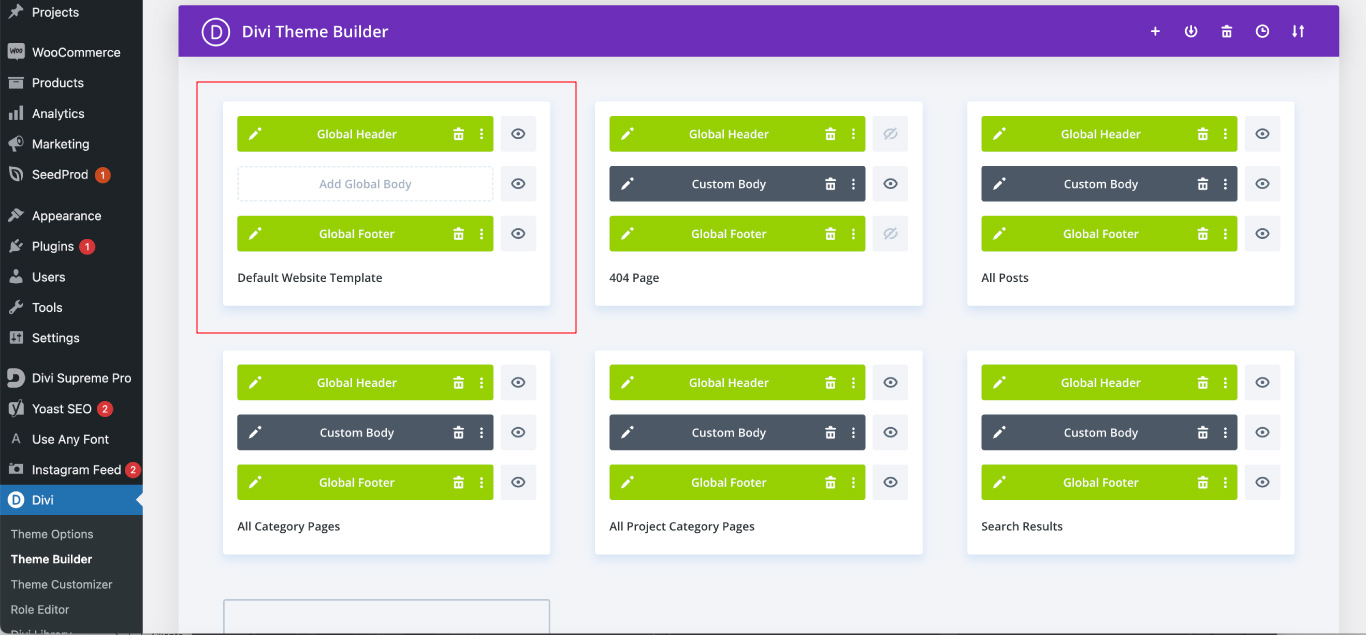Screen dimensions: 1366x635
Task: Open Use Any Font in the sidebar
Action: coord(71,439)
